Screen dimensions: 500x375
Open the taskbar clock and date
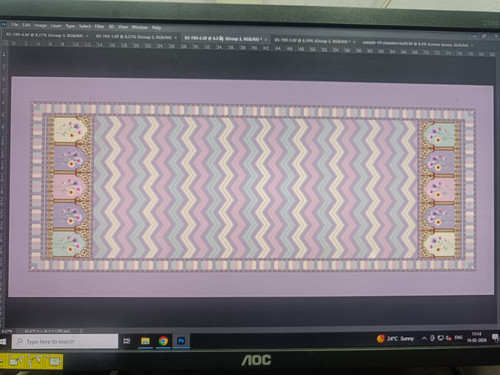click(477, 337)
